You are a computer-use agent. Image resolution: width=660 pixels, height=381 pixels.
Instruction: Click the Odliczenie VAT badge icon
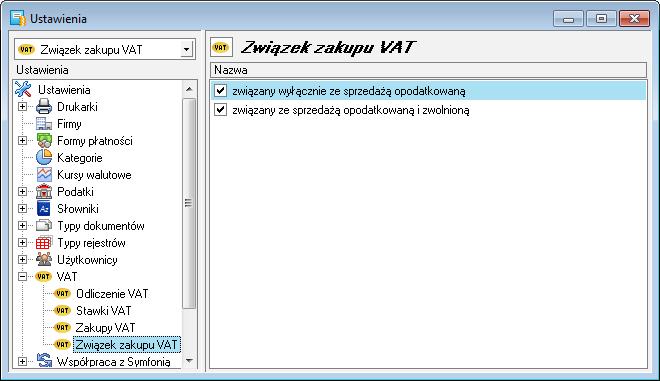coord(62,293)
